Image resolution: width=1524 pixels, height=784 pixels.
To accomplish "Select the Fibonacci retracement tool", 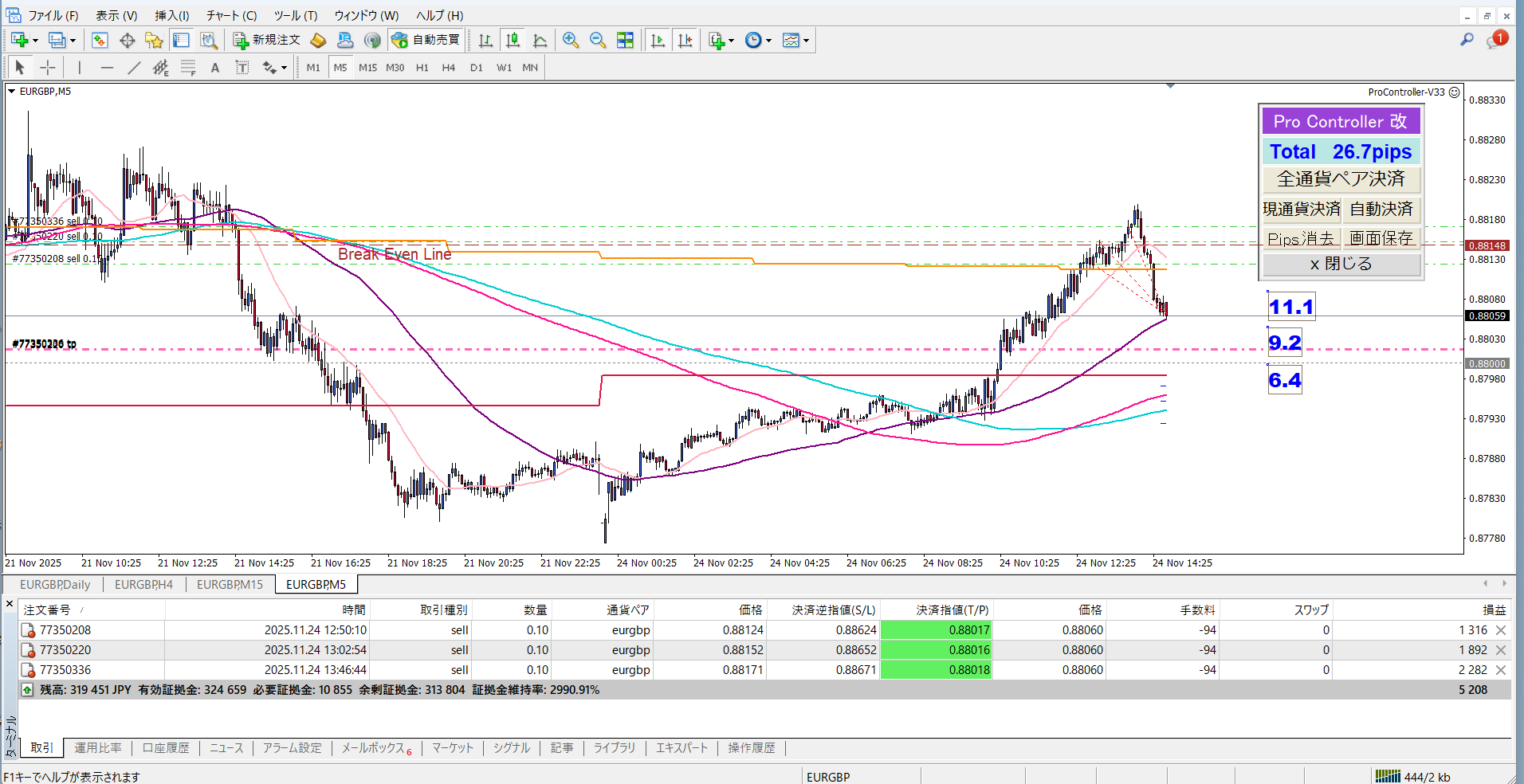I will tap(188, 68).
